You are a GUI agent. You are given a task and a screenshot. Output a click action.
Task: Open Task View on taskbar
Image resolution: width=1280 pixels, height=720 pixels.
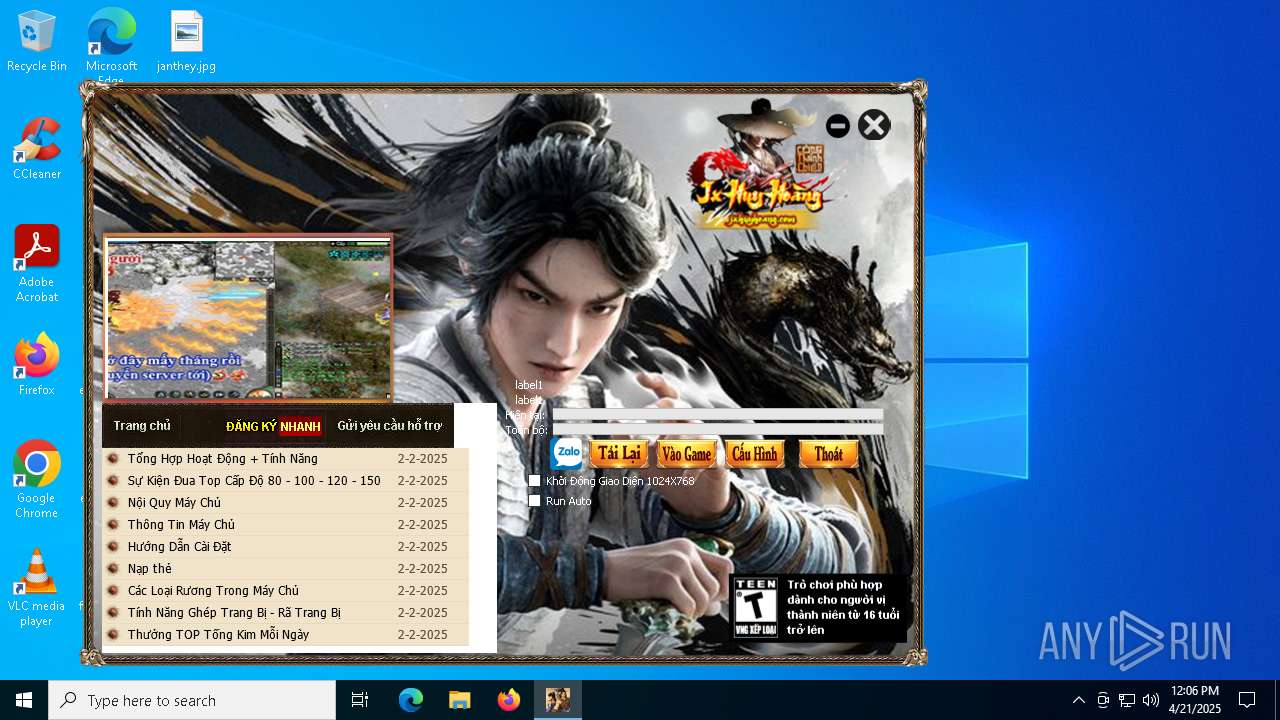point(360,700)
